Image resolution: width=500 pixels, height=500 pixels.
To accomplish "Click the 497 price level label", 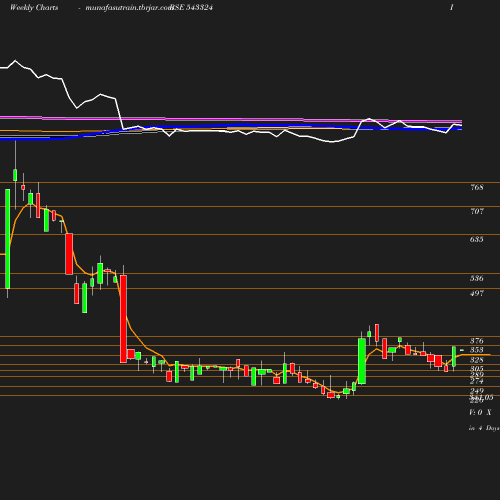I will (477, 293).
